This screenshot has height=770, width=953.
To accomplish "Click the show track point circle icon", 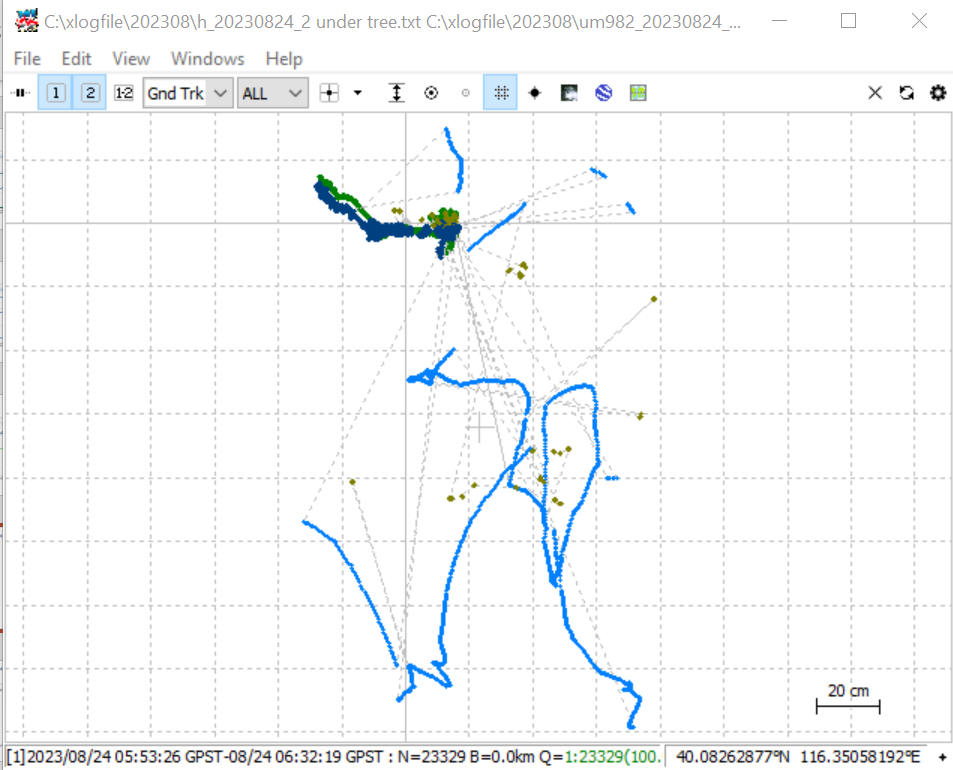I will pyautogui.click(x=431, y=93).
